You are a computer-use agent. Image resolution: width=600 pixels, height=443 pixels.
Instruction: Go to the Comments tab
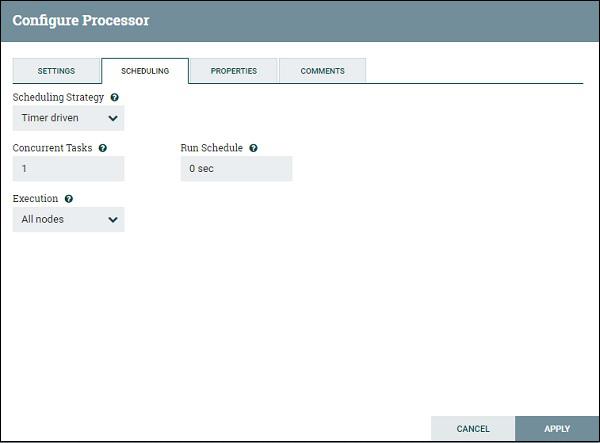point(323,71)
